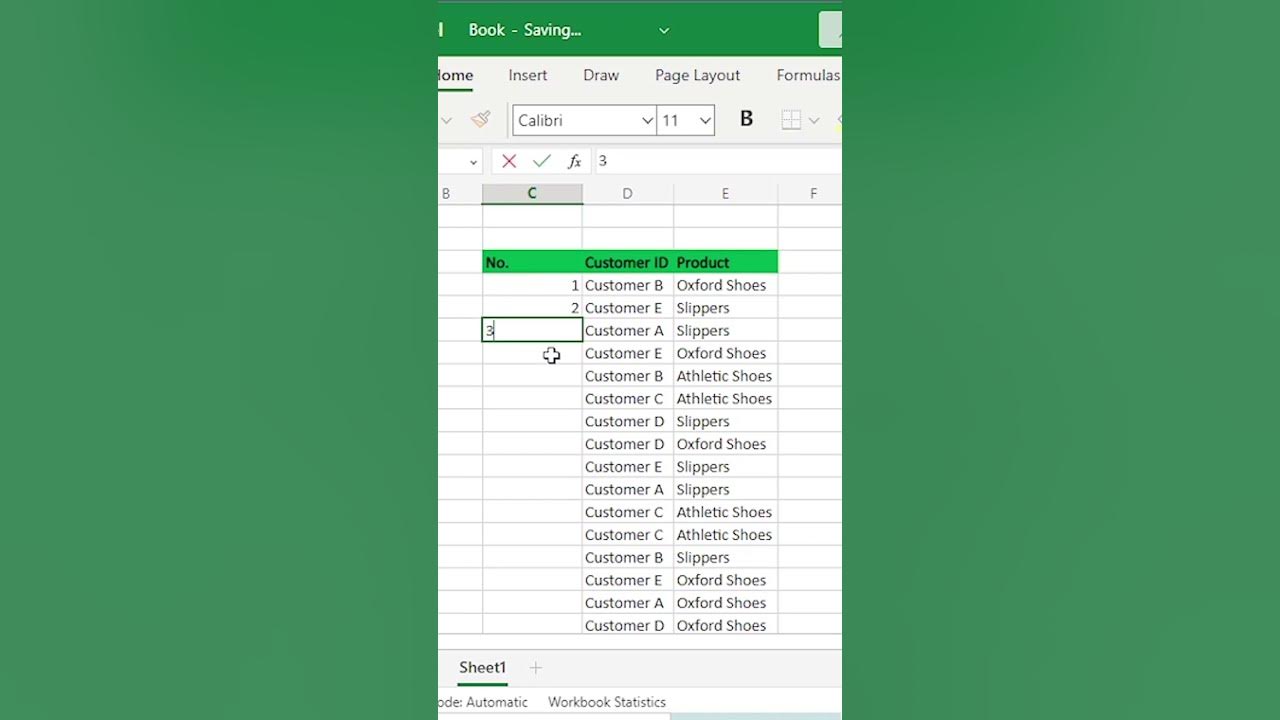Image resolution: width=1280 pixels, height=720 pixels.
Task: Expand the Calibri font name dropdown
Action: 646,121
